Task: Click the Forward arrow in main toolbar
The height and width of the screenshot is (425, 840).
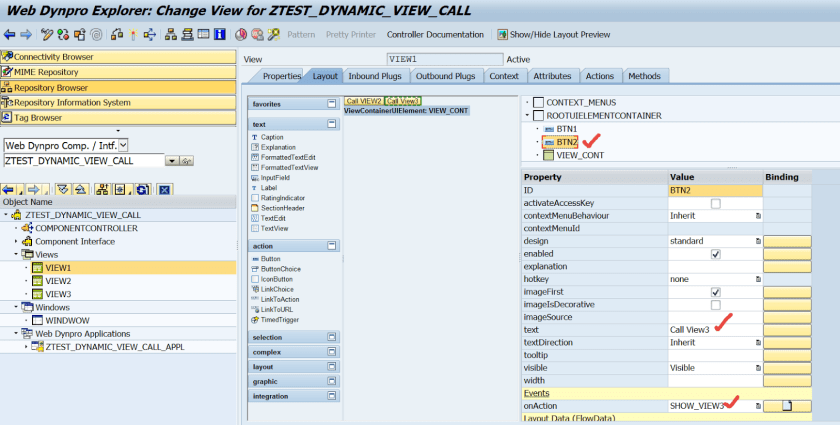Action: [26, 35]
